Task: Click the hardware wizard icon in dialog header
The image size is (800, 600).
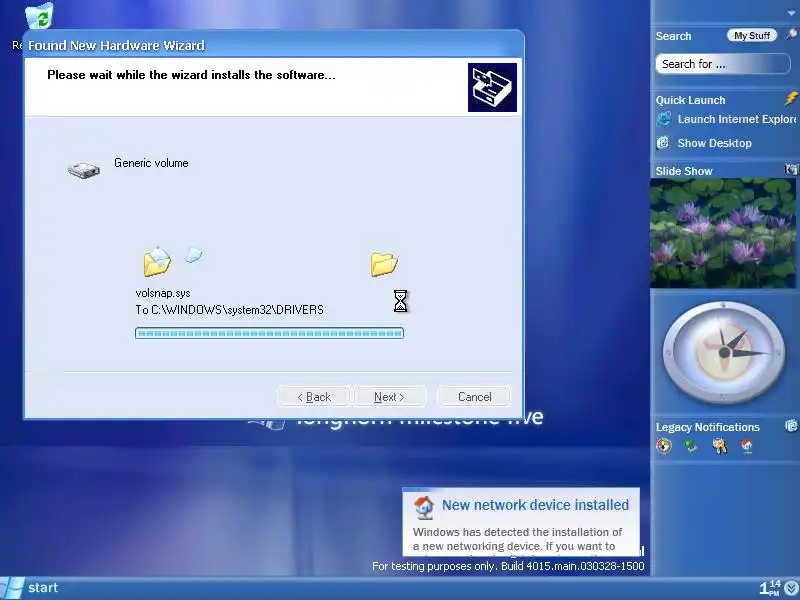Action: pos(492,87)
